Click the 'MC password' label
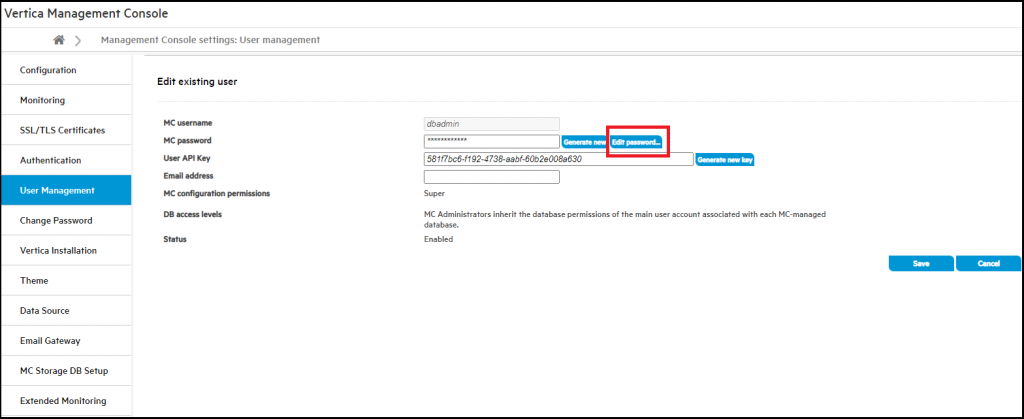Viewport: 1024px width, 419px height. pos(187,140)
